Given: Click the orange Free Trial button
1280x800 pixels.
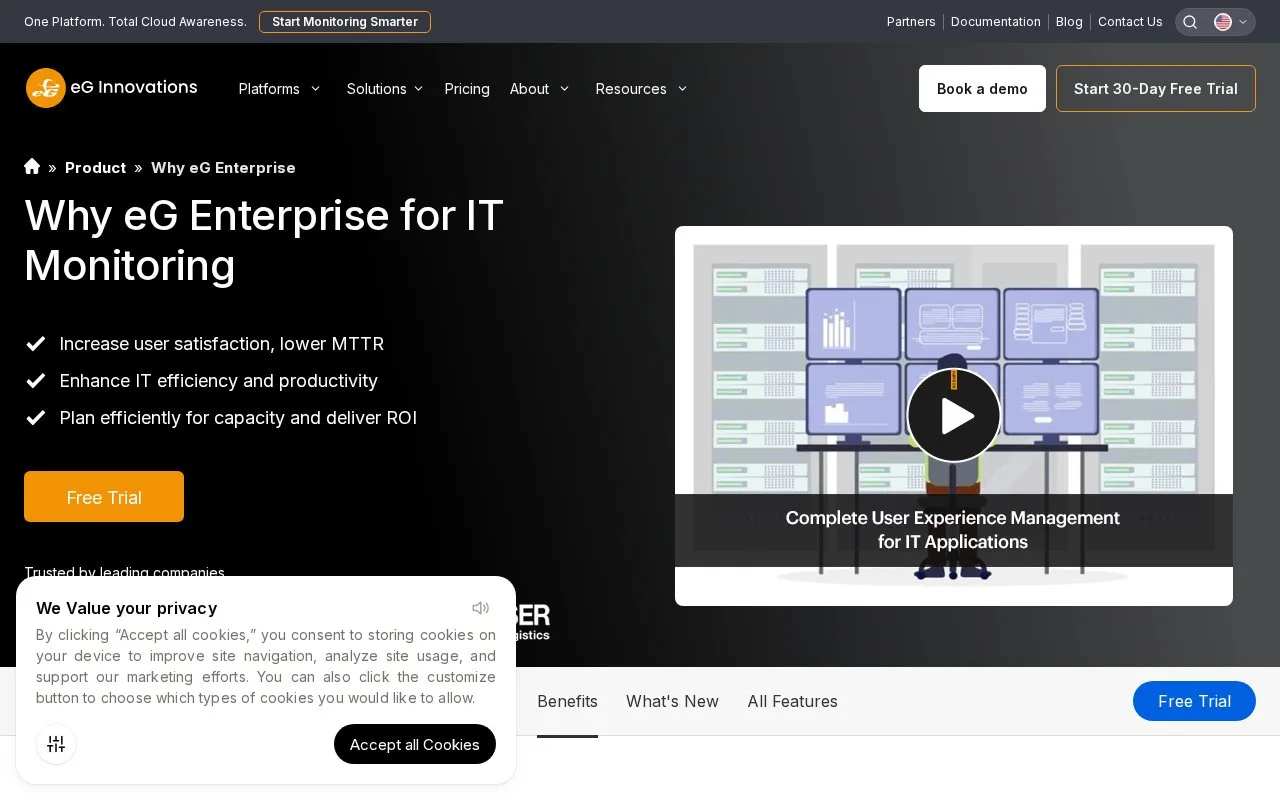Looking at the screenshot, I should pyautogui.click(x=104, y=497).
